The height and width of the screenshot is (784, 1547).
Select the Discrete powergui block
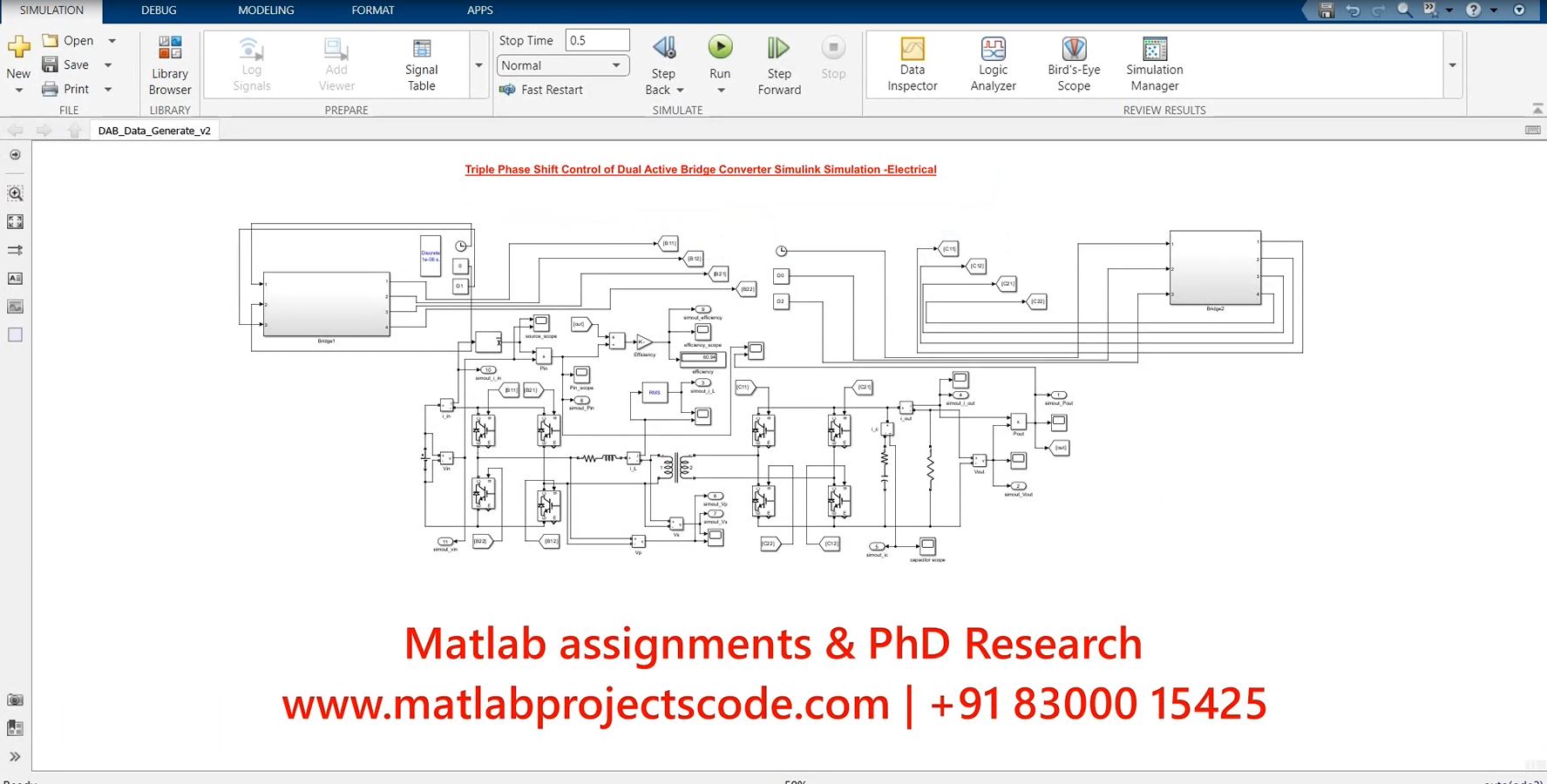[431, 256]
